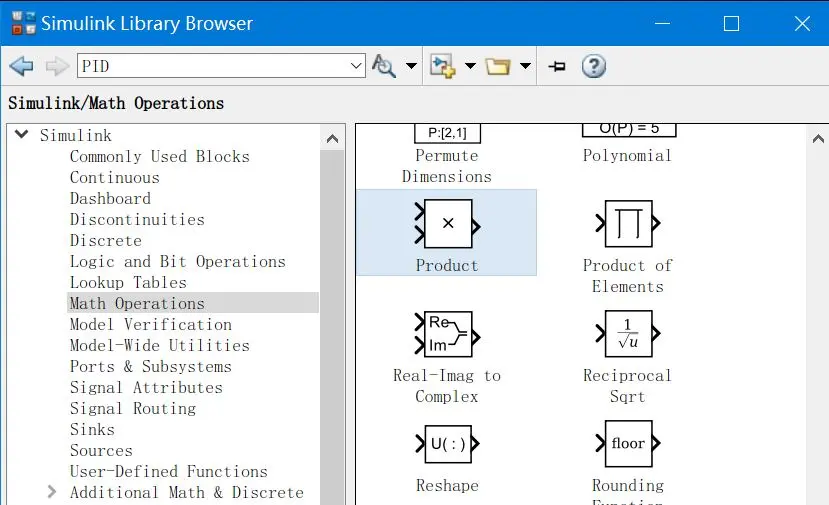Select Signal Routing library
The width and height of the screenshot is (829, 505).
click(x=133, y=408)
